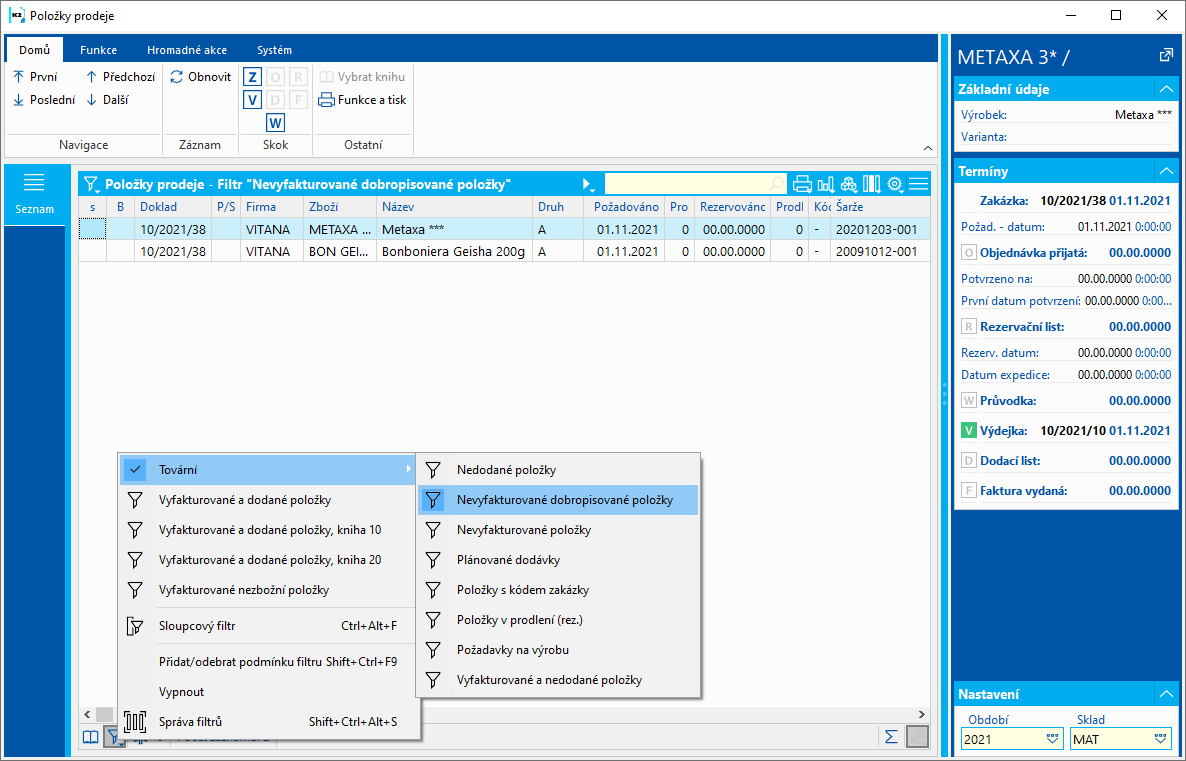The width and height of the screenshot is (1186, 761).
Task: Select Vyfakturované a nedodané položky filter
Action: click(x=558, y=680)
